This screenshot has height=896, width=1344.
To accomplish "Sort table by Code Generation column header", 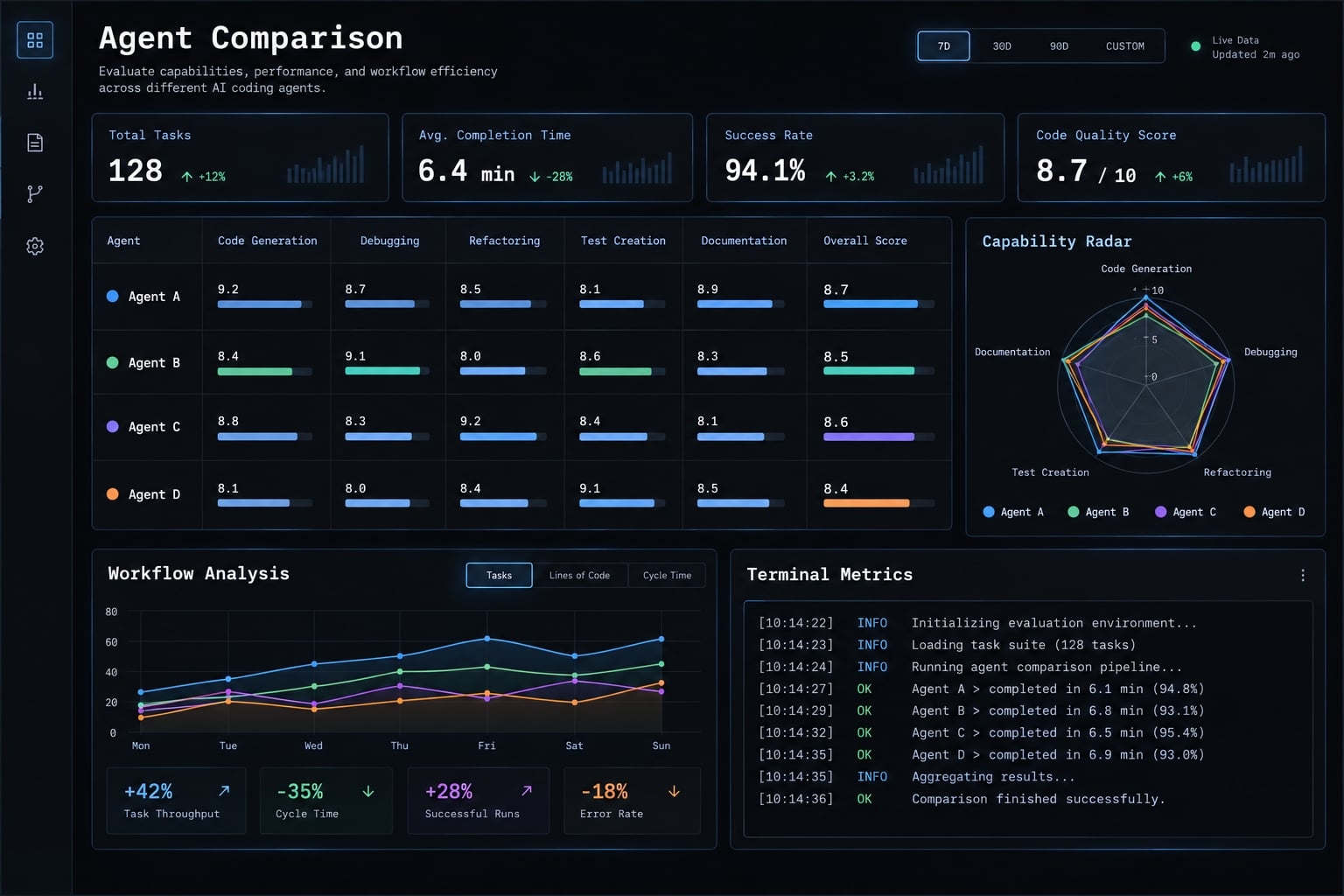I will coord(267,241).
